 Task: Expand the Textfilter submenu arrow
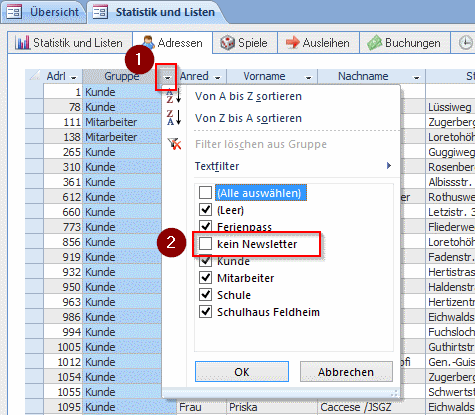click(389, 166)
